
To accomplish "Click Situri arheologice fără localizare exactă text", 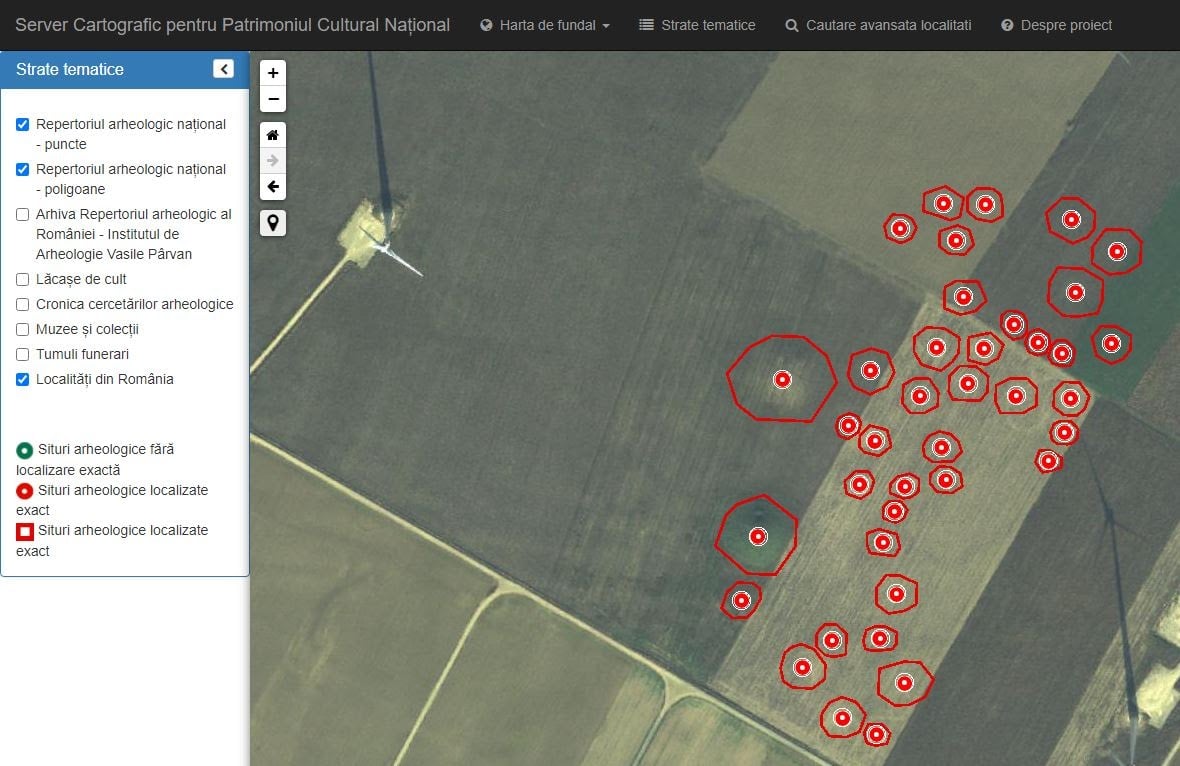I will tap(95, 460).
